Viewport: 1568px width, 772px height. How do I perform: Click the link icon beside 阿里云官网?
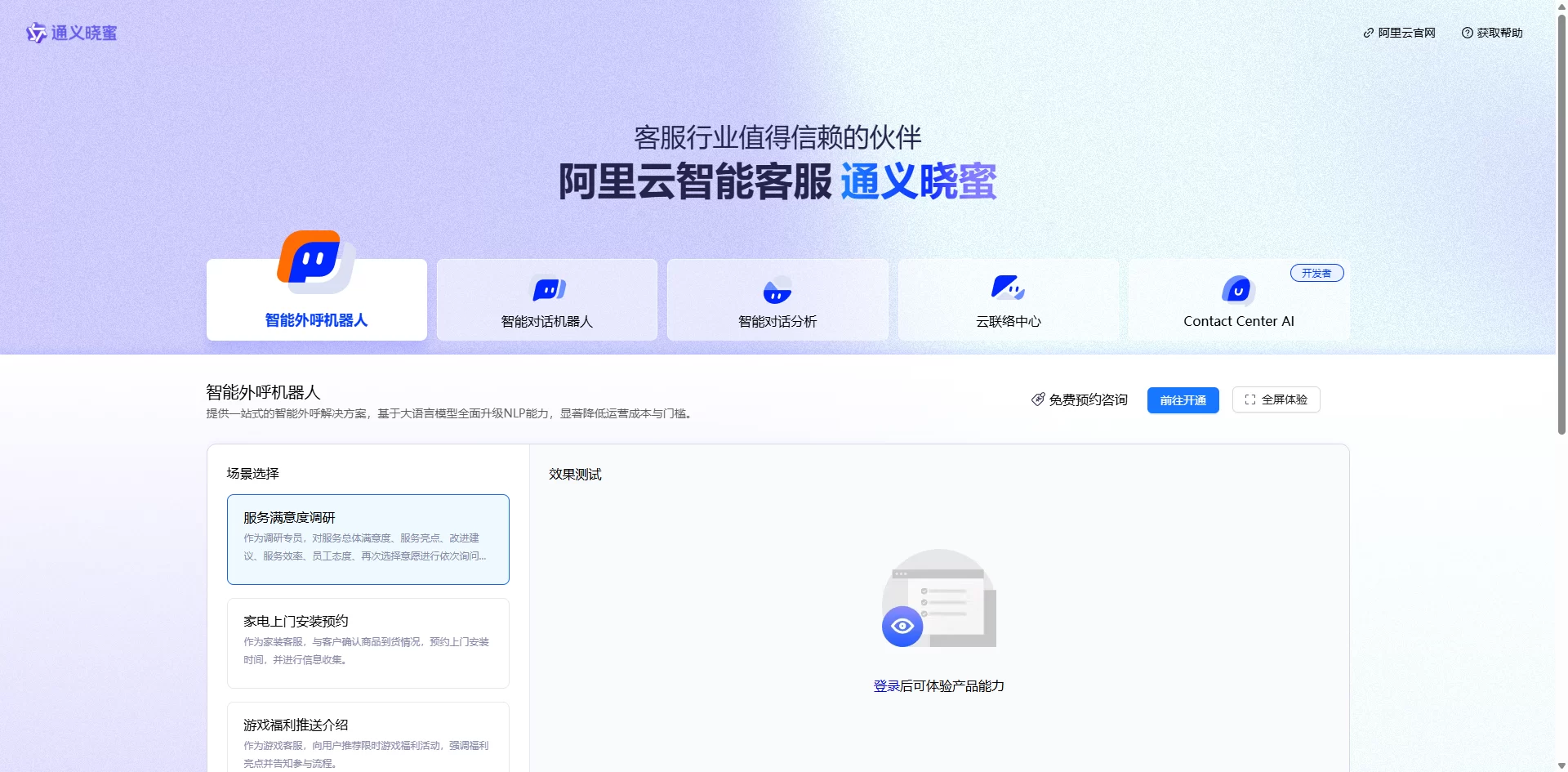(x=1368, y=33)
